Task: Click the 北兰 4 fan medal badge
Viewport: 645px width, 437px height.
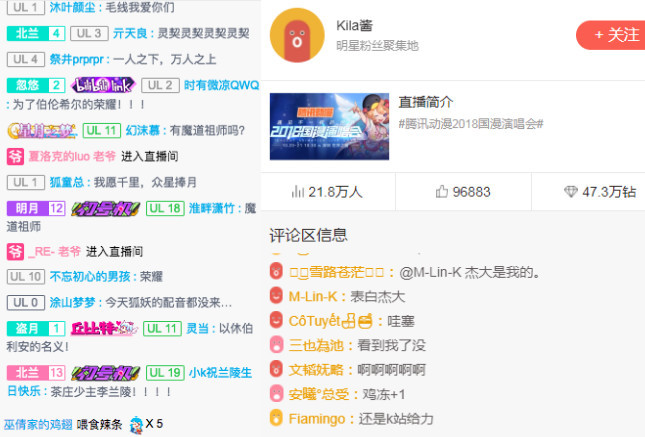Action: coord(36,33)
